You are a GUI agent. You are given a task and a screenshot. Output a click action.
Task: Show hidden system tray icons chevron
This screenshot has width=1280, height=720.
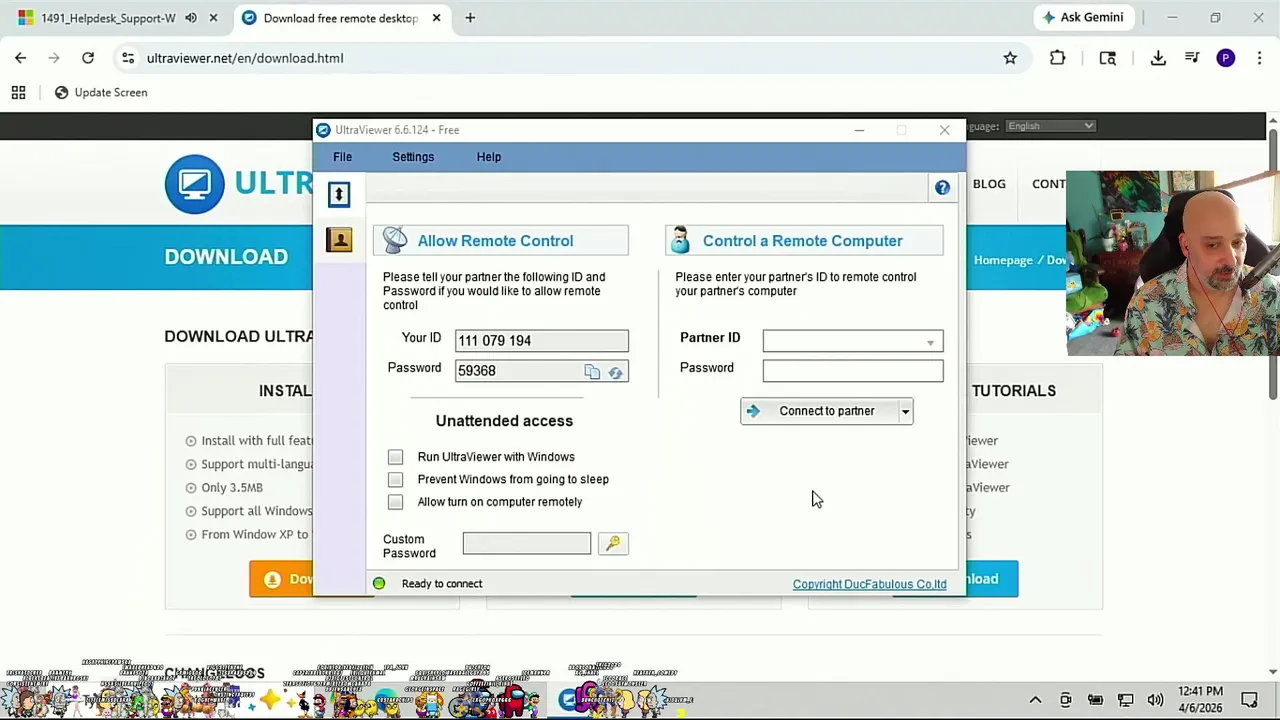pos(1035,700)
